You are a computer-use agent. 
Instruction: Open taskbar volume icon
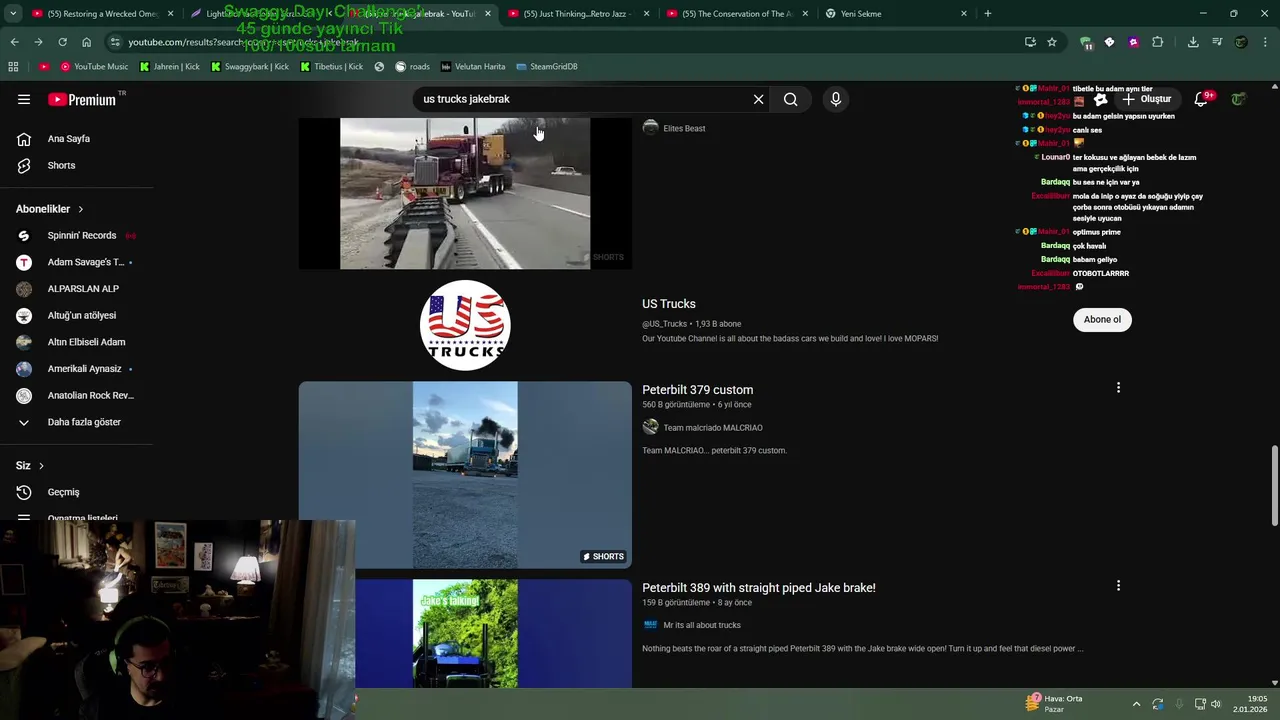(1216, 704)
